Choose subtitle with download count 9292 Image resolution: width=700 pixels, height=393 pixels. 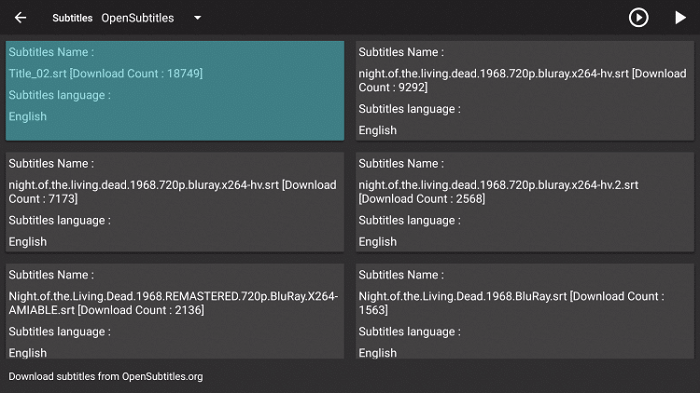point(525,91)
